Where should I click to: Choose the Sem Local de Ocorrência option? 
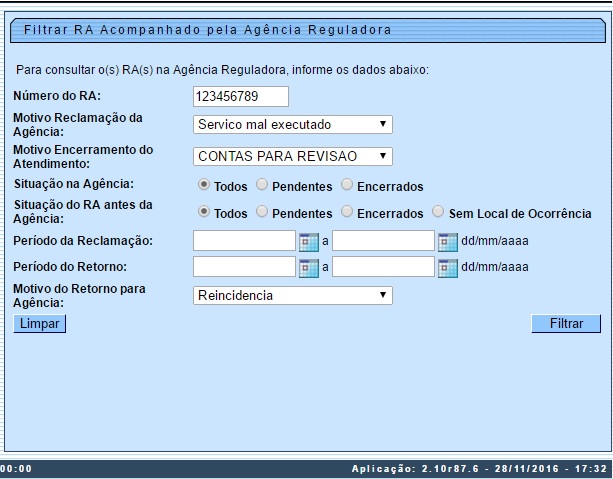[x=438, y=212]
